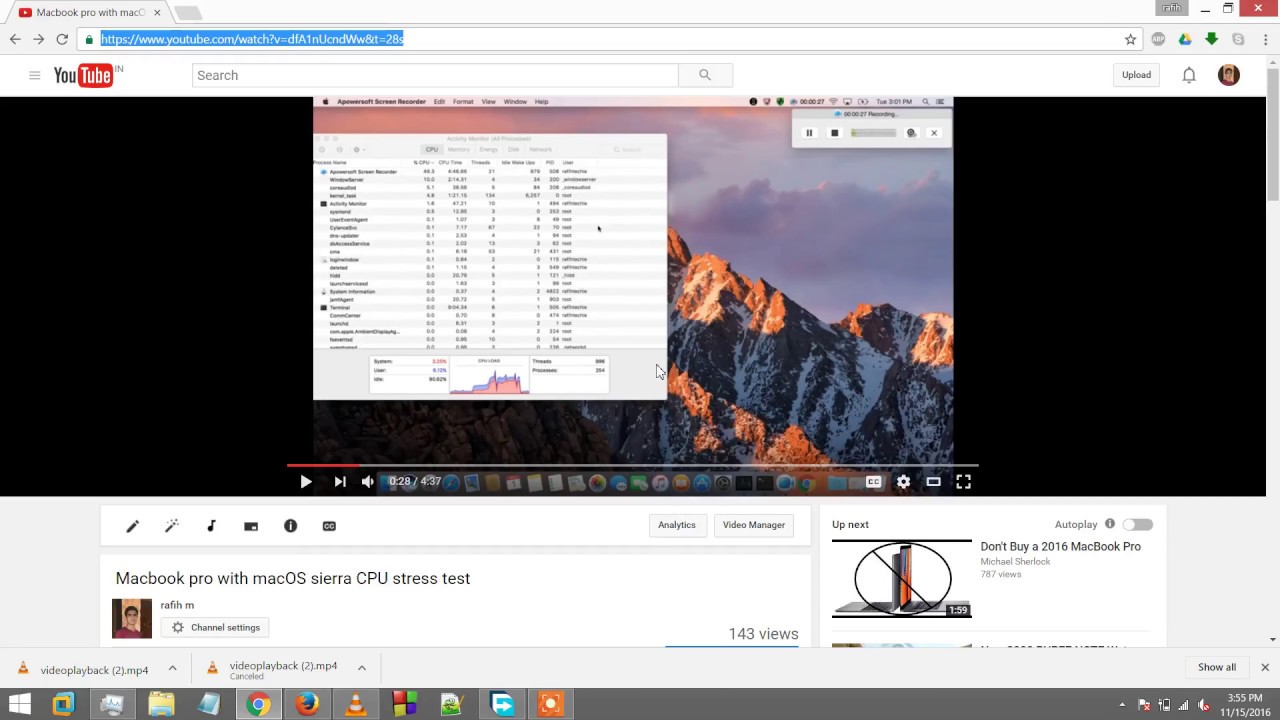This screenshot has width=1280, height=720.
Task: Go back to the previous page
Action: [x=15, y=39]
